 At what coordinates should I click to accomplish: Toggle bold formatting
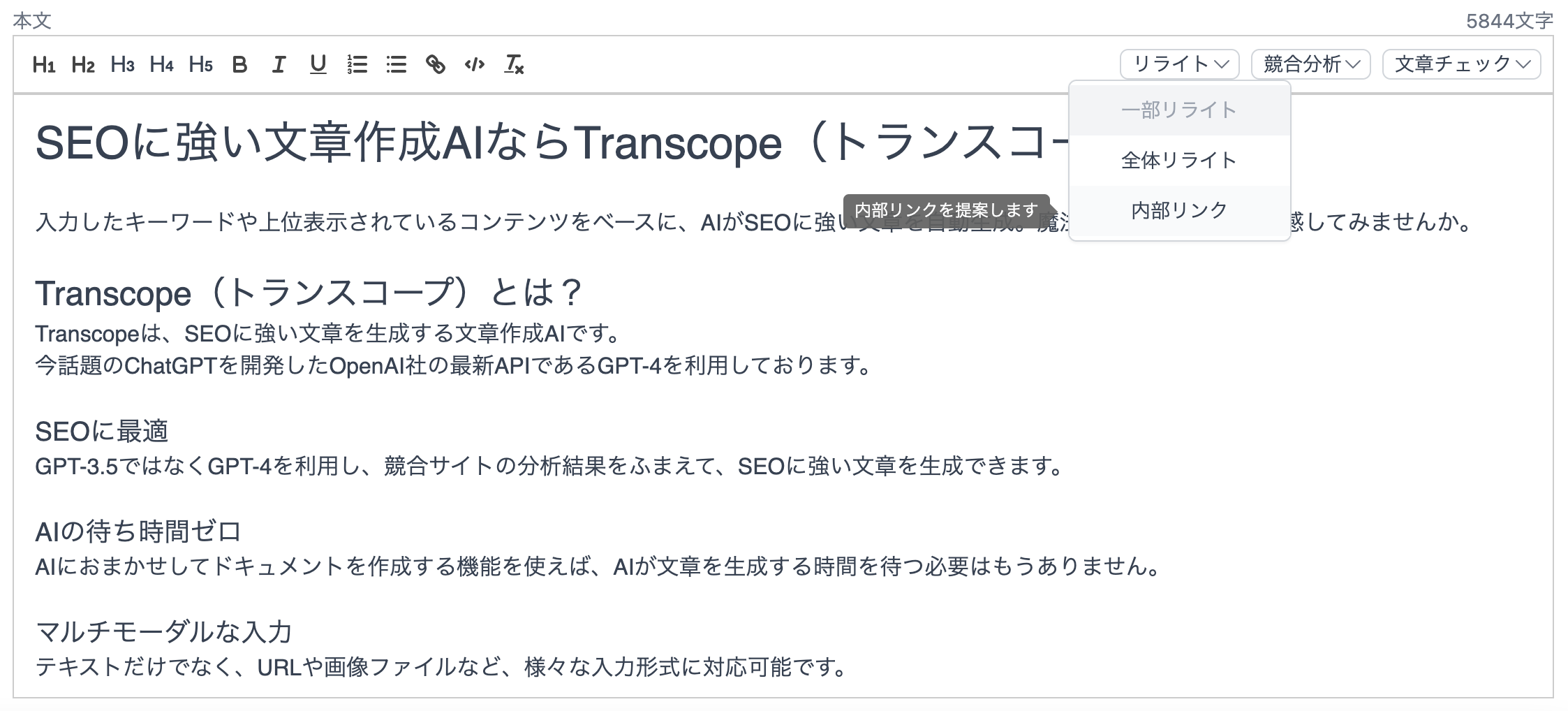tap(239, 65)
